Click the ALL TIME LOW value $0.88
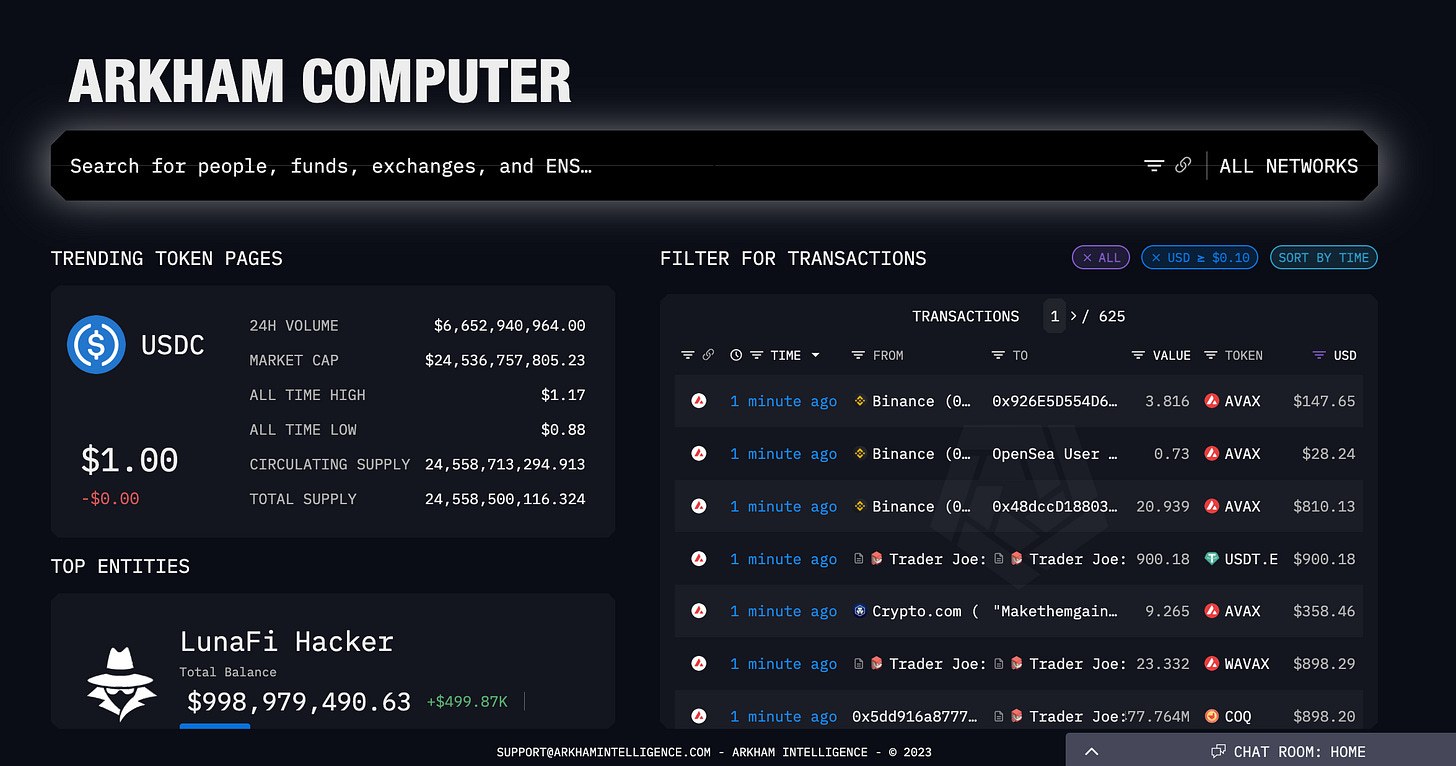 (563, 429)
